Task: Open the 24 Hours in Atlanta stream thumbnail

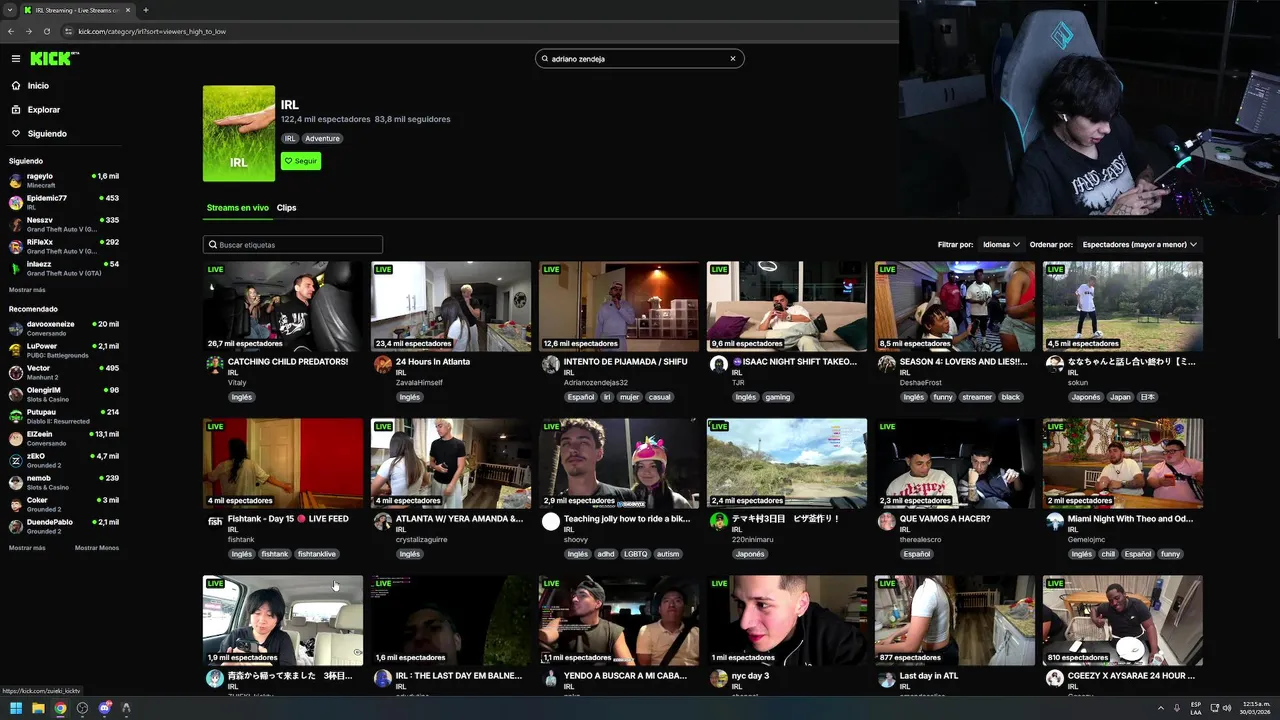Action: click(451, 306)
